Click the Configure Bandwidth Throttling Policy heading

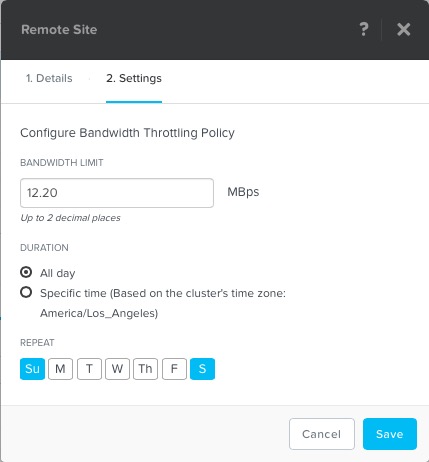[x=127, y=133]
